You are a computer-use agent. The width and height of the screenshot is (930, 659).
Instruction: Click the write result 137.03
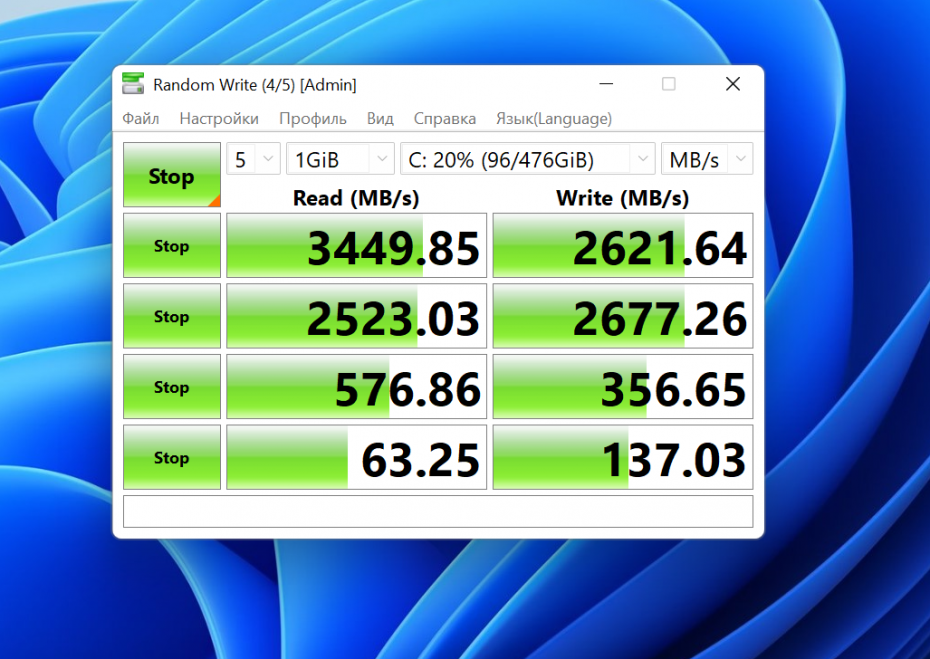coord(623,457)
